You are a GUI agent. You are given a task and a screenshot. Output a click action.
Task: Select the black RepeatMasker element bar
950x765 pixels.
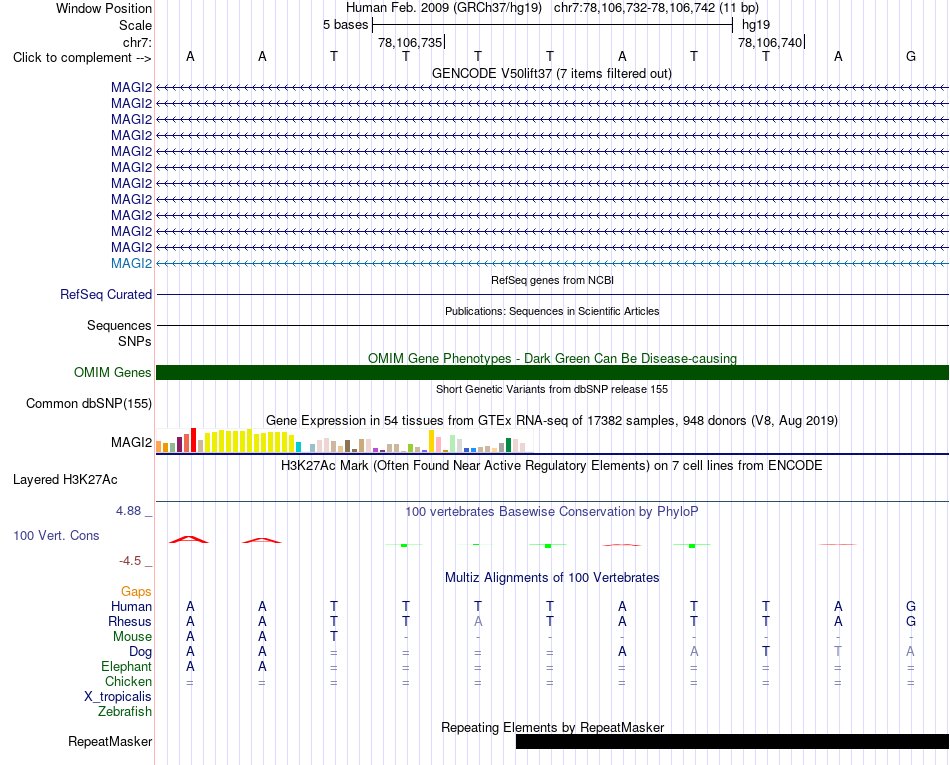(x=732, y=741)
